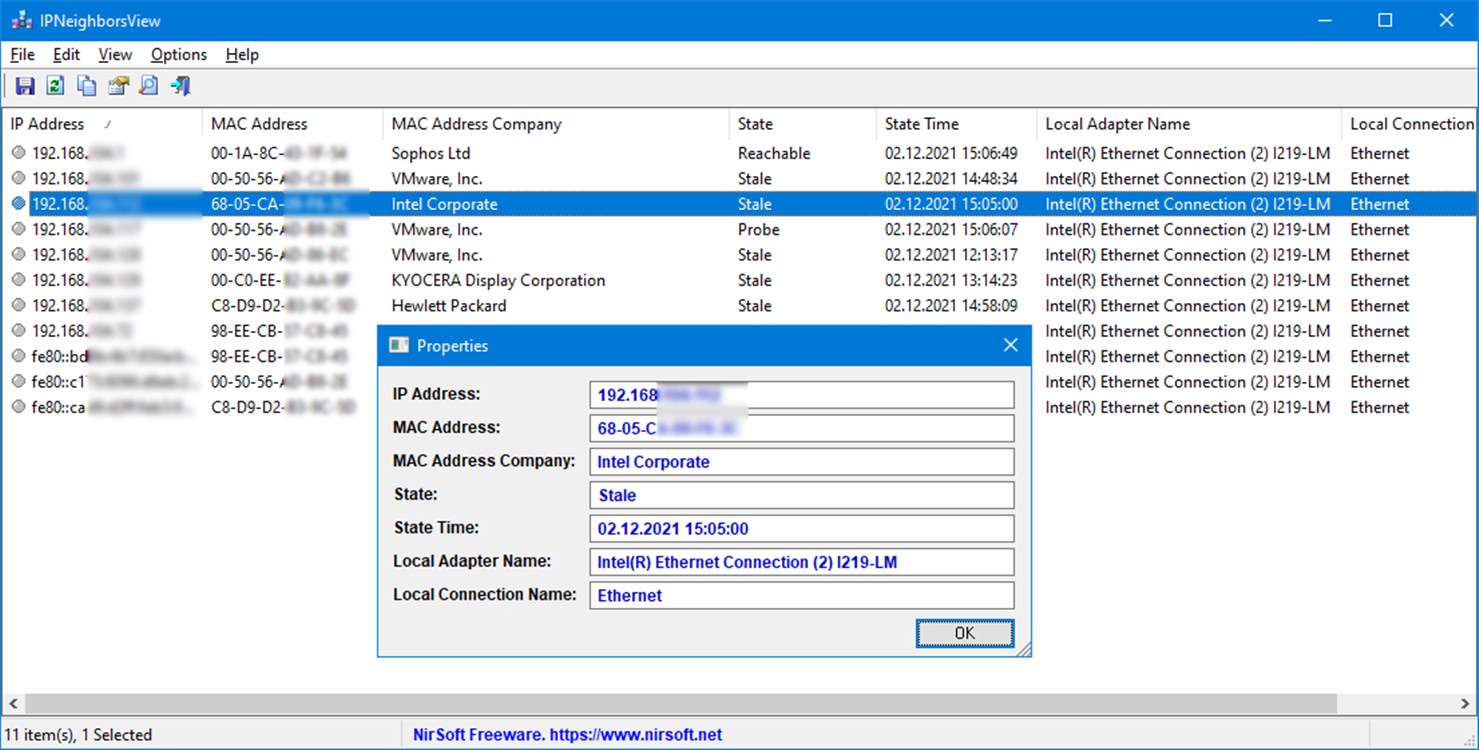
Task: Click the MAC Address field in Properties
Action: (x=802, y=428)
